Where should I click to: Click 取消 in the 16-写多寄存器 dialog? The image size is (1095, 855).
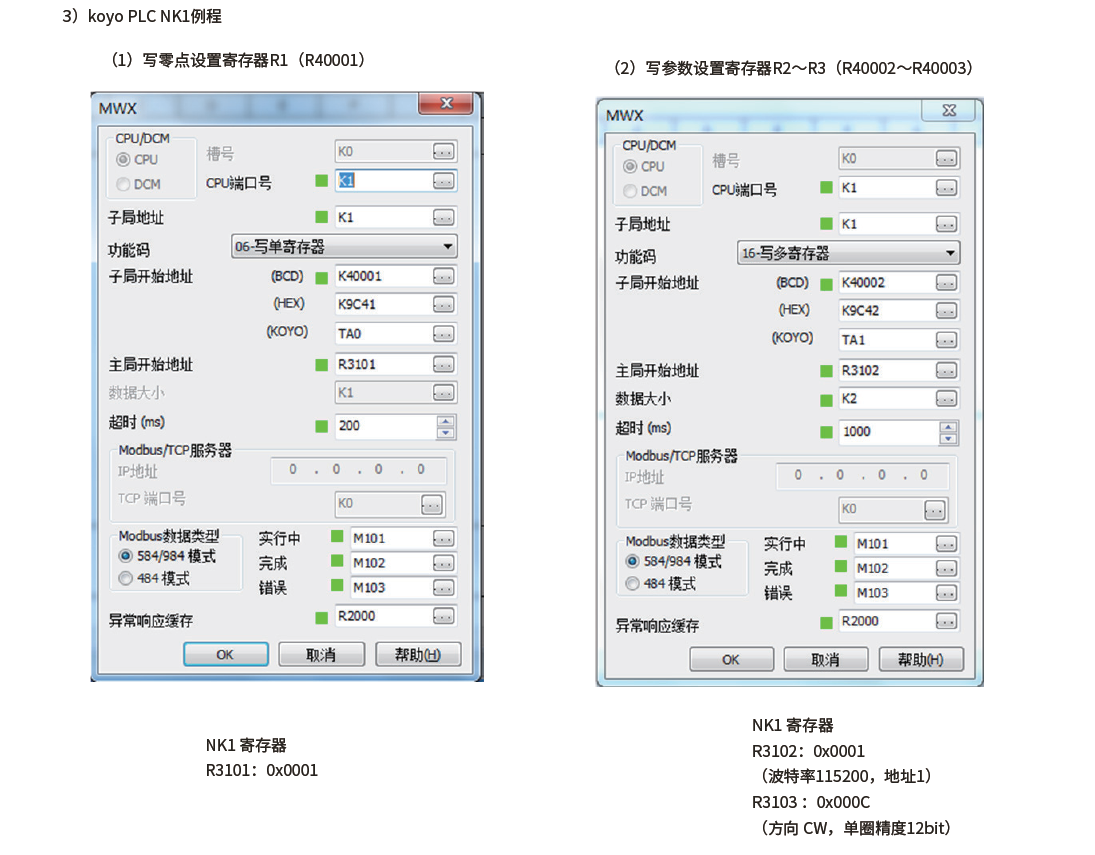[825, 660]
